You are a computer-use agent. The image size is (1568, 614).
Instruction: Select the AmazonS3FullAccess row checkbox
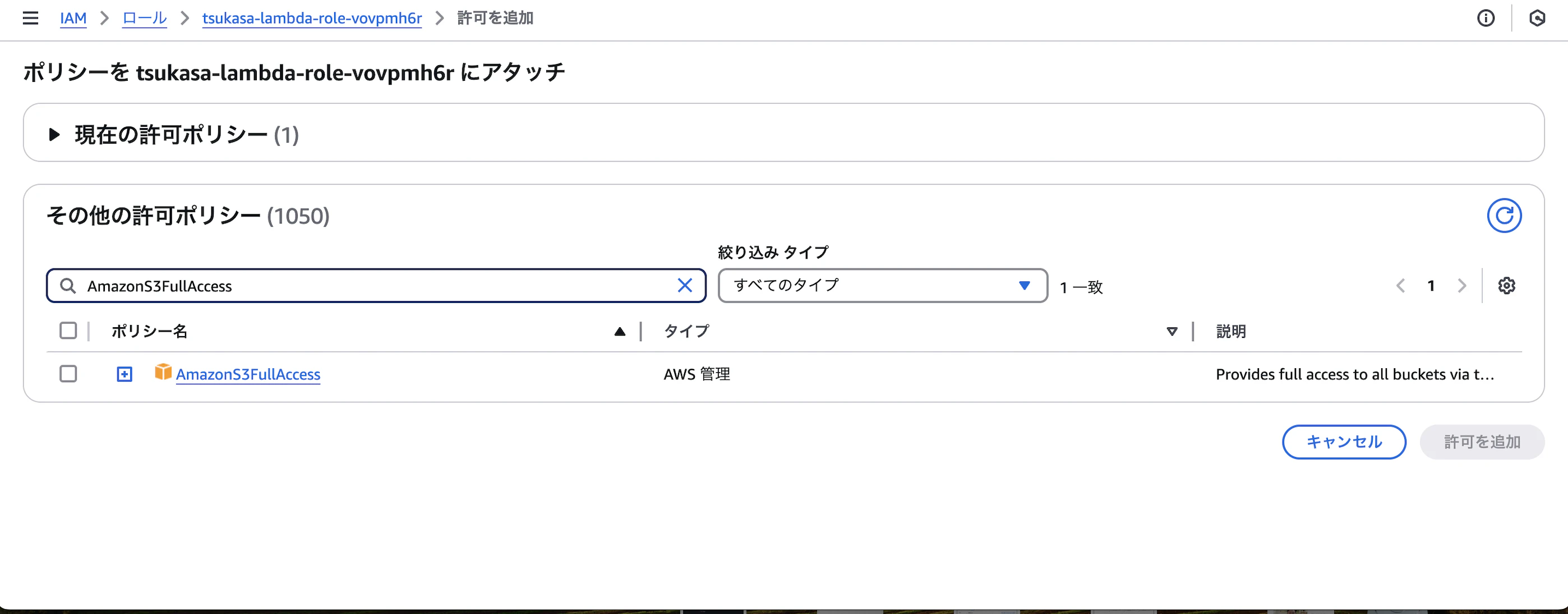point(68,373)
